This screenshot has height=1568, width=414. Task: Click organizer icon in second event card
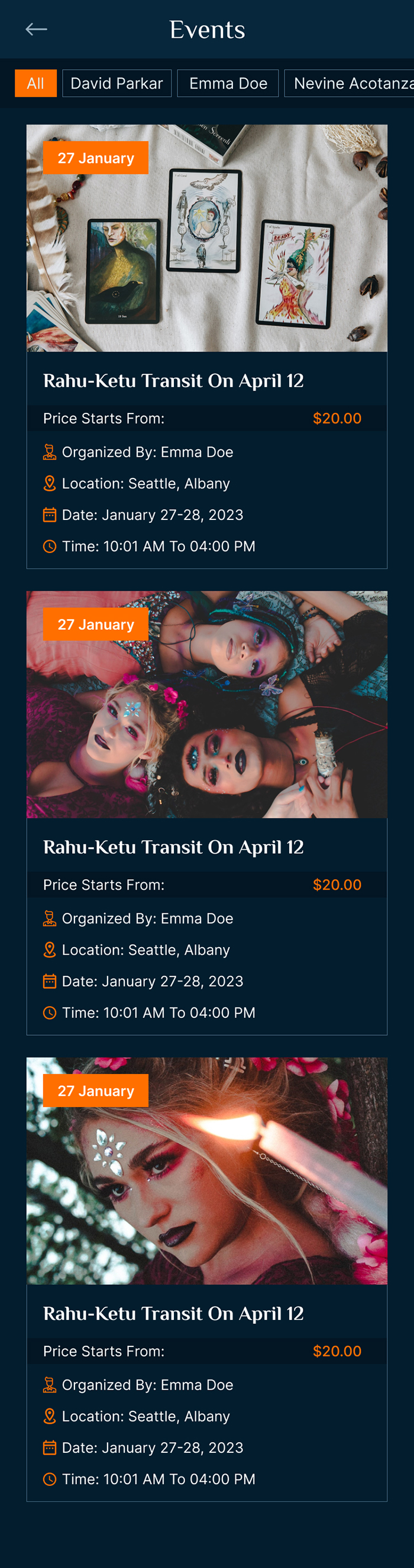pyautogui.click(x=50, y=918)
